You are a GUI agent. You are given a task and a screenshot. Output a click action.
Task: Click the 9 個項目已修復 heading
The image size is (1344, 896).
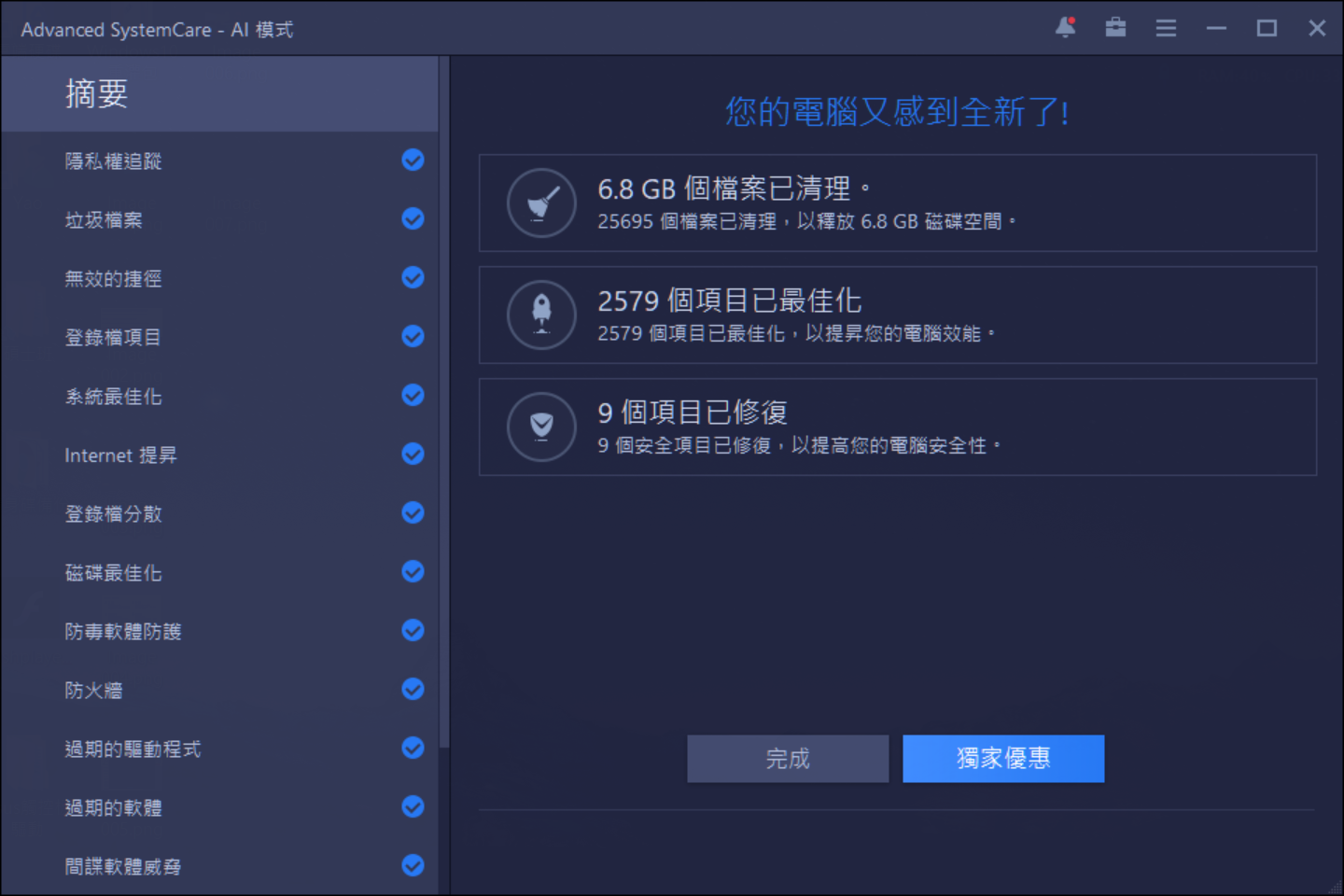point(693,413)
